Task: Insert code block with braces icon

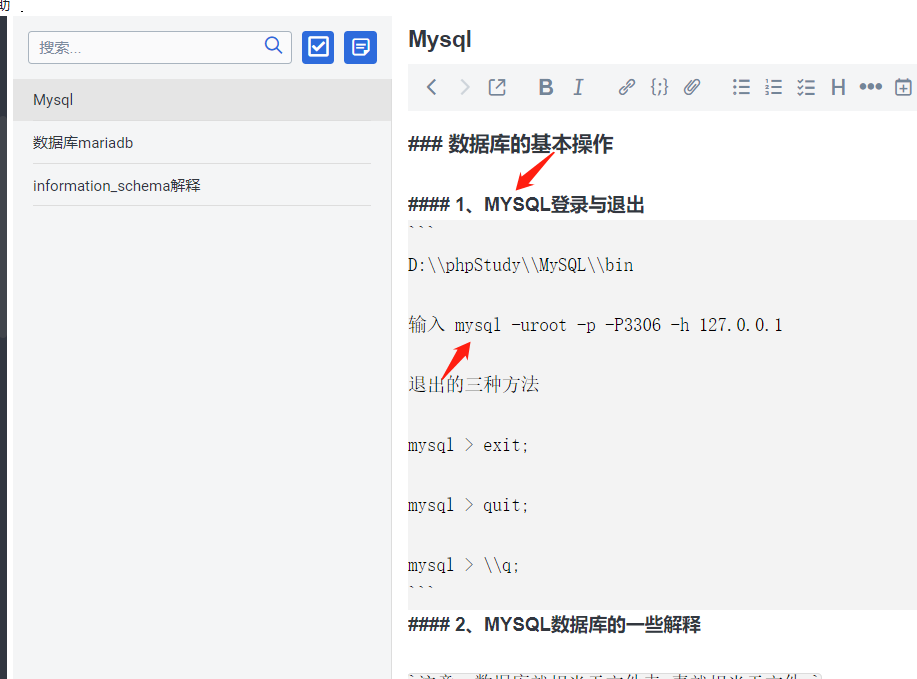Action: pyautogui.click(x=659, y=87)
